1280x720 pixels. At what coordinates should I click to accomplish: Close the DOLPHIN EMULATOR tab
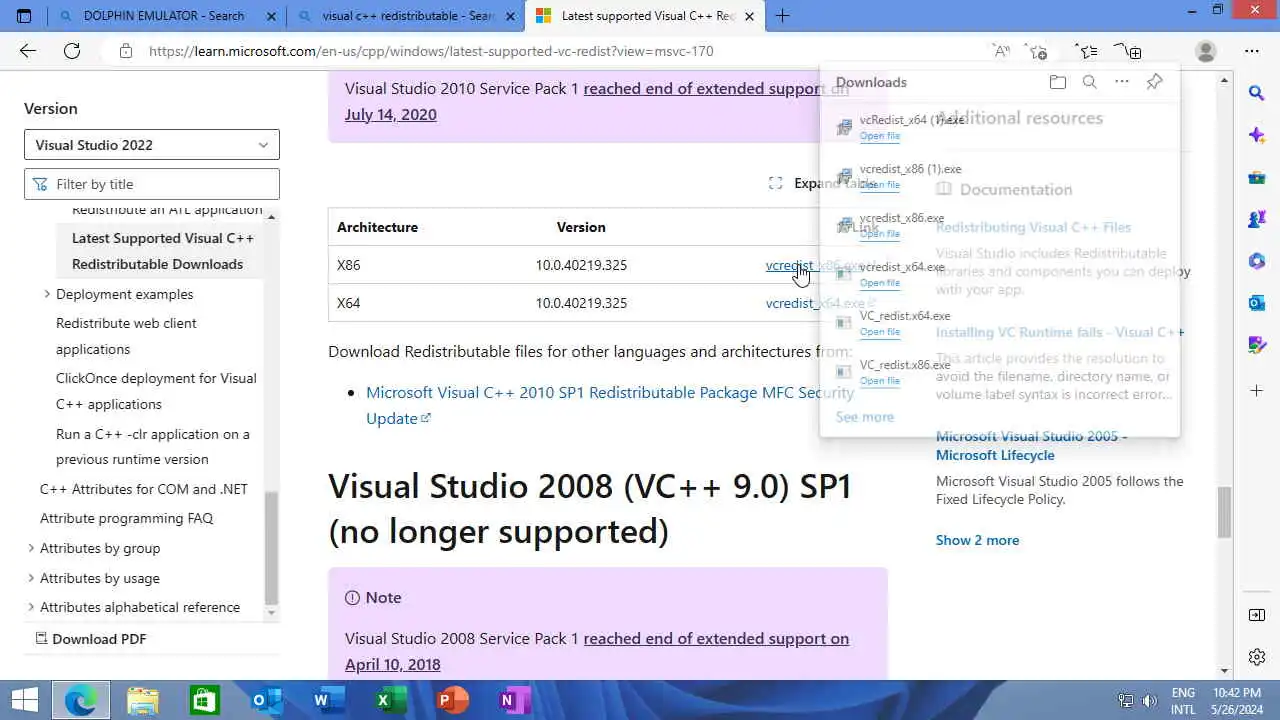(273, 16)
